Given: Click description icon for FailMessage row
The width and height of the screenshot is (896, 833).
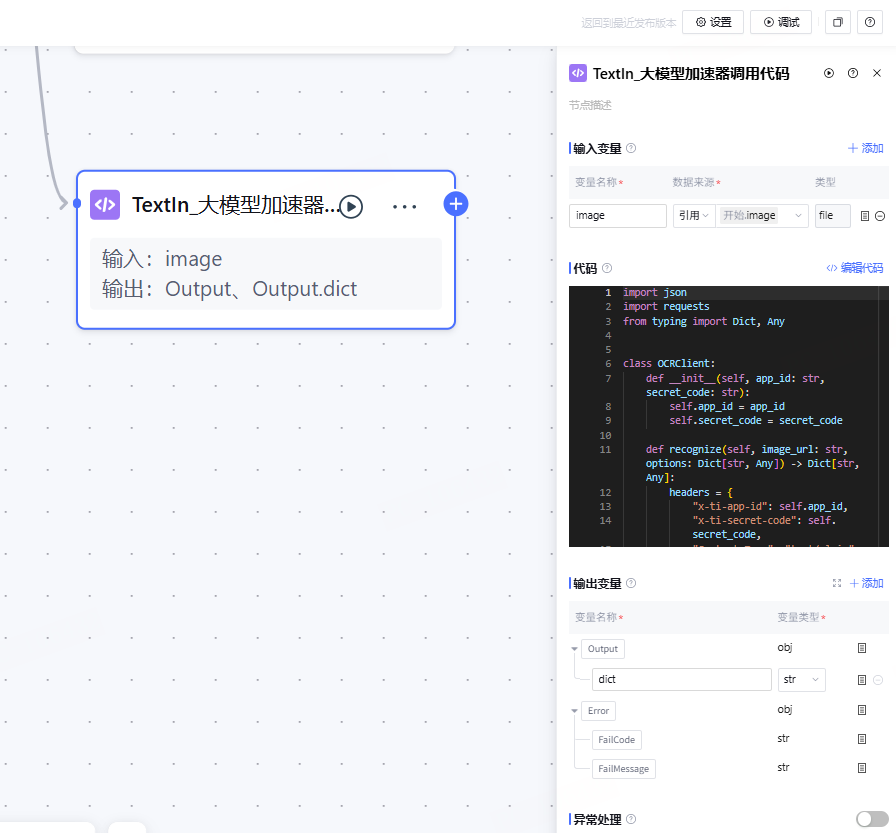Looking at the screenshot, I should tap(862, 768).
